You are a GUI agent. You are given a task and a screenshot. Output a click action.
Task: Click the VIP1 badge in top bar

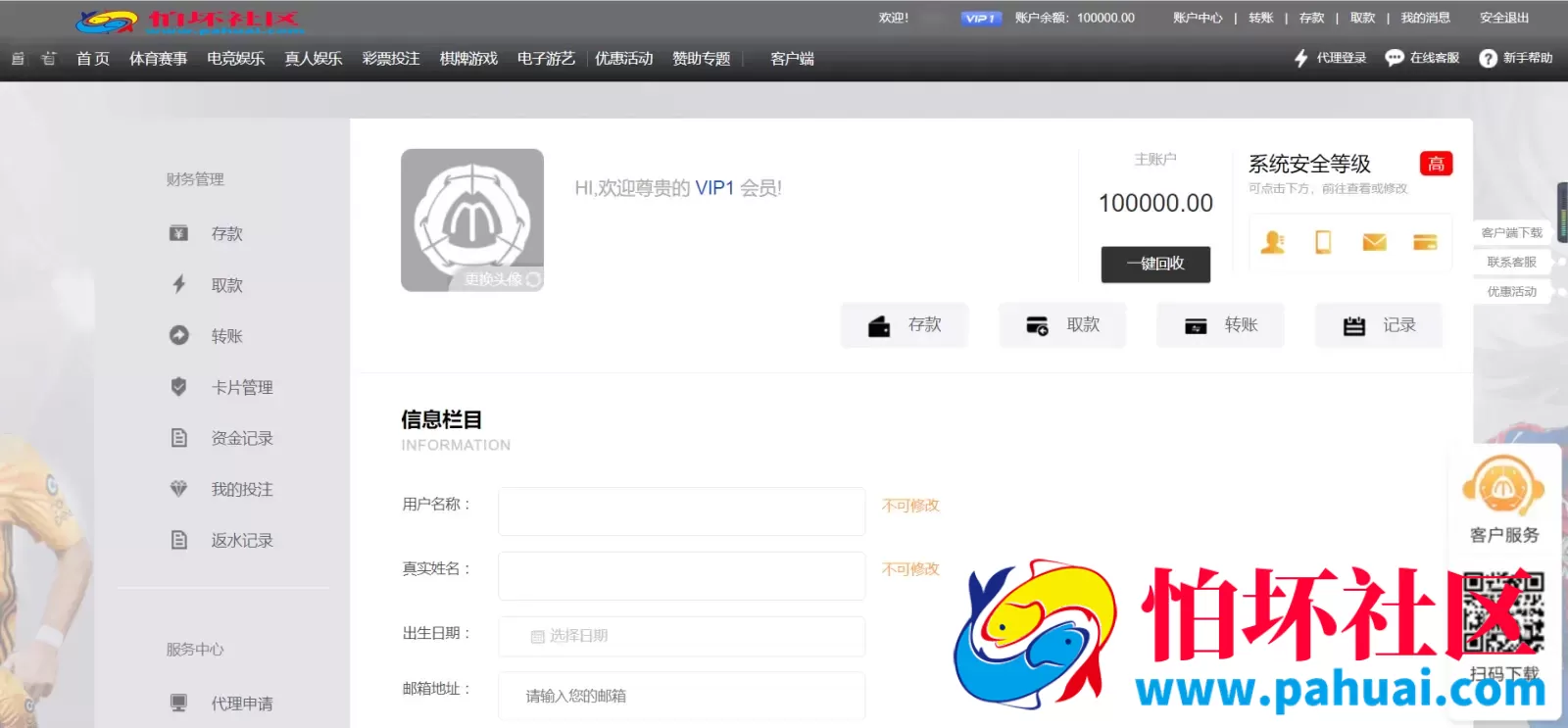coord(980,18)
